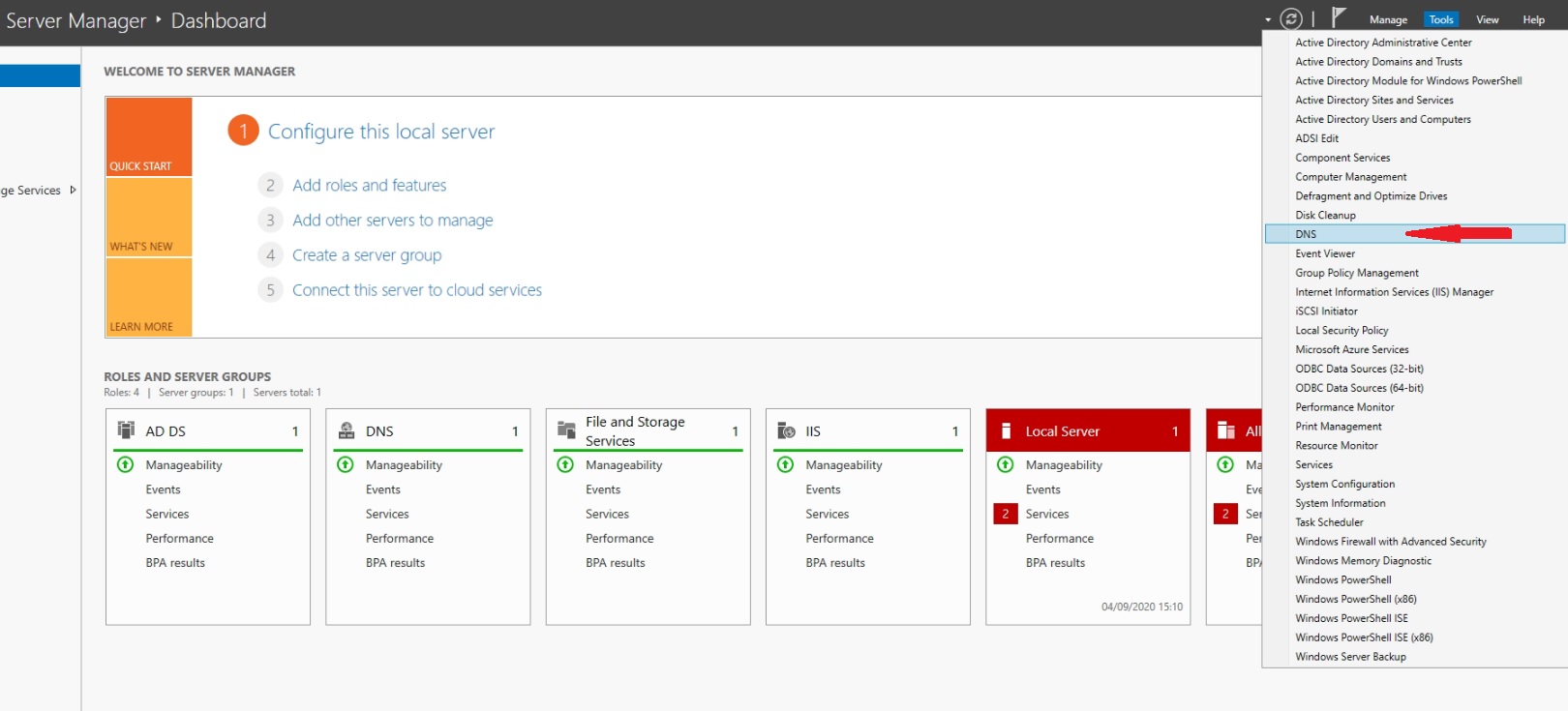Viewport: 1568px width, 711px height.
Task: Open Group Policy Management
Action: point(1357,273)
